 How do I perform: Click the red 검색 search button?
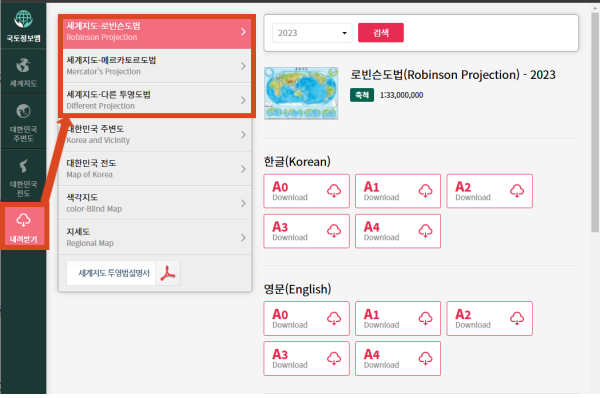click(381, 33)
